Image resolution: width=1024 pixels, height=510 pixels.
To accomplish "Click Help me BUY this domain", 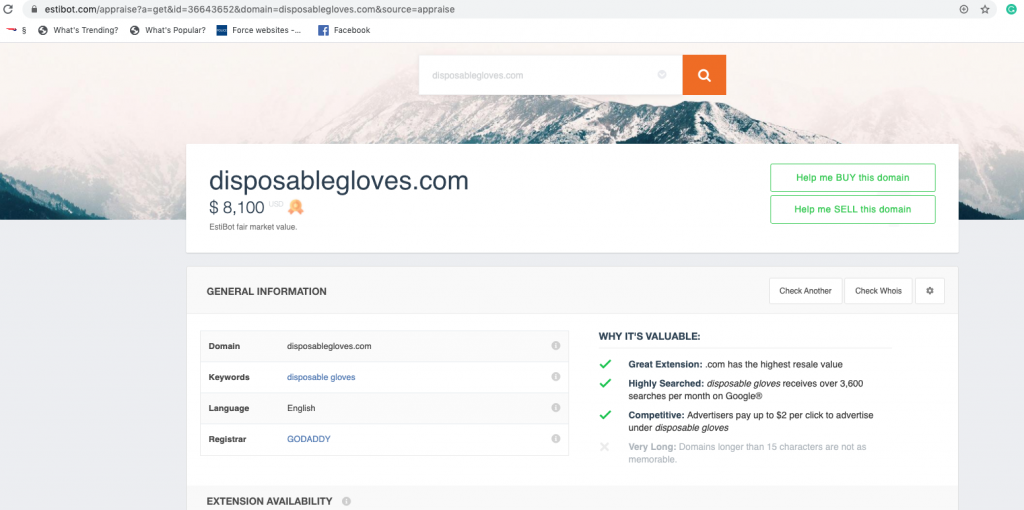I will (x=852, y=178).
